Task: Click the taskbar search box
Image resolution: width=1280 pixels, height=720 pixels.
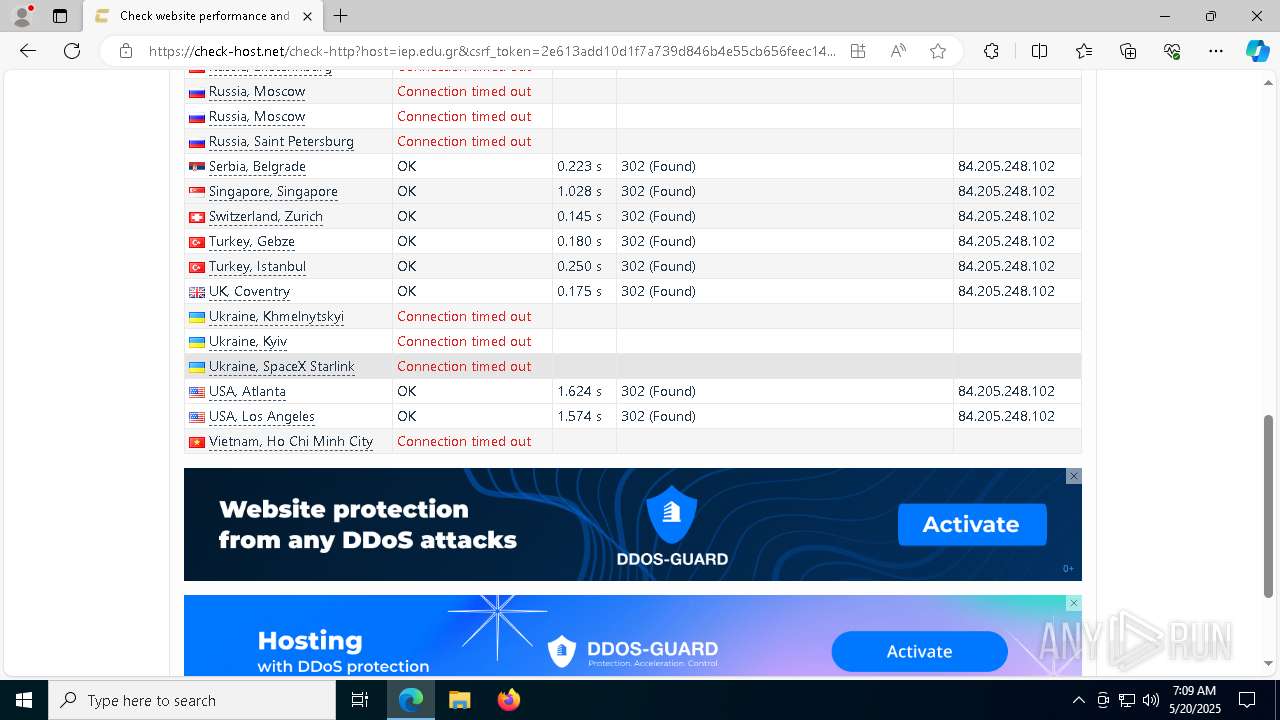Action: (192, 700)
